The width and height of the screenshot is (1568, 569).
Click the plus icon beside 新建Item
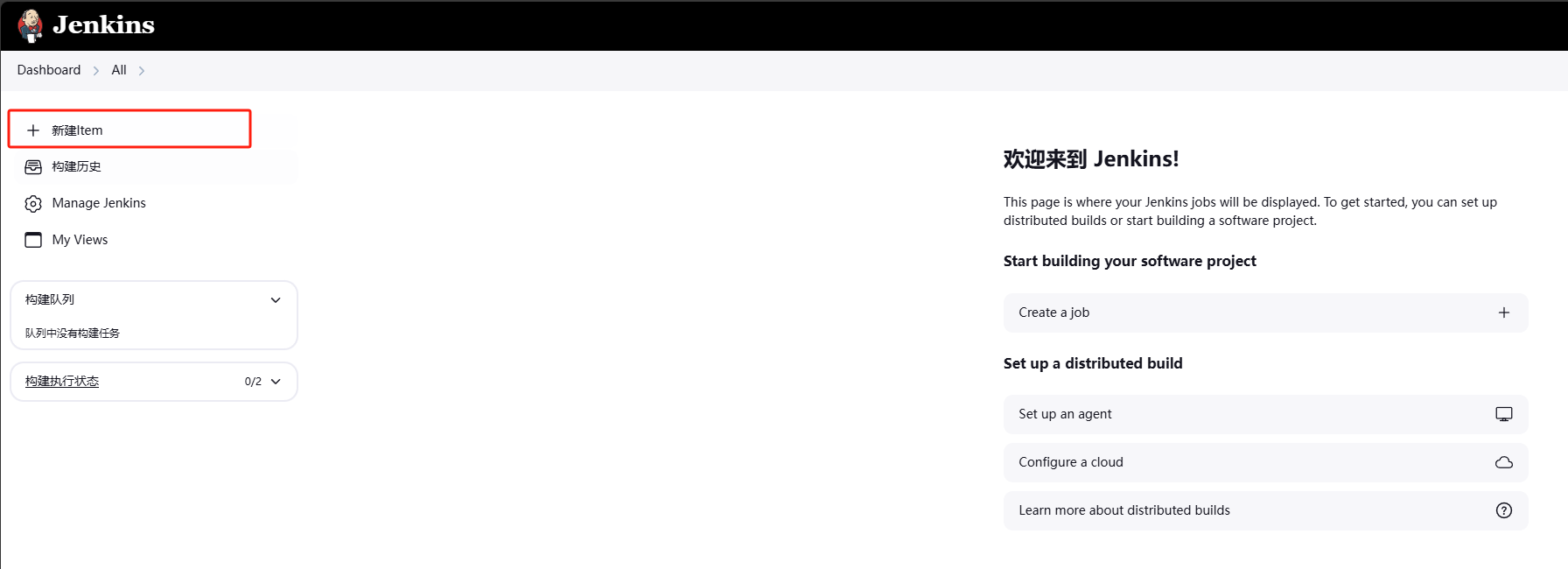pos(33,130)
